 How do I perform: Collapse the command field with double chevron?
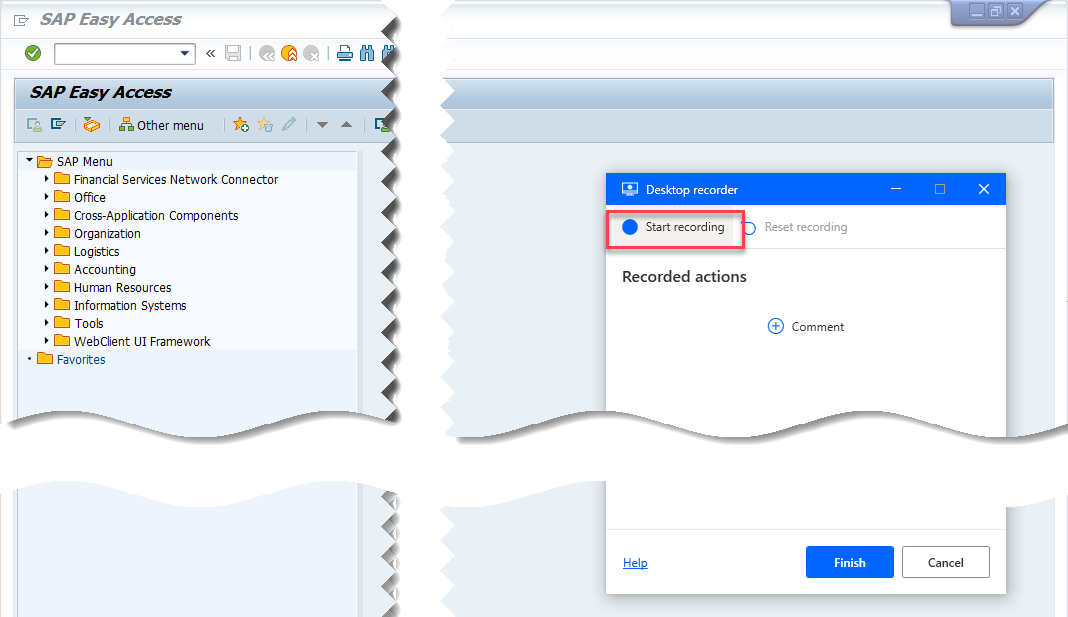click(x=210, y=53)
